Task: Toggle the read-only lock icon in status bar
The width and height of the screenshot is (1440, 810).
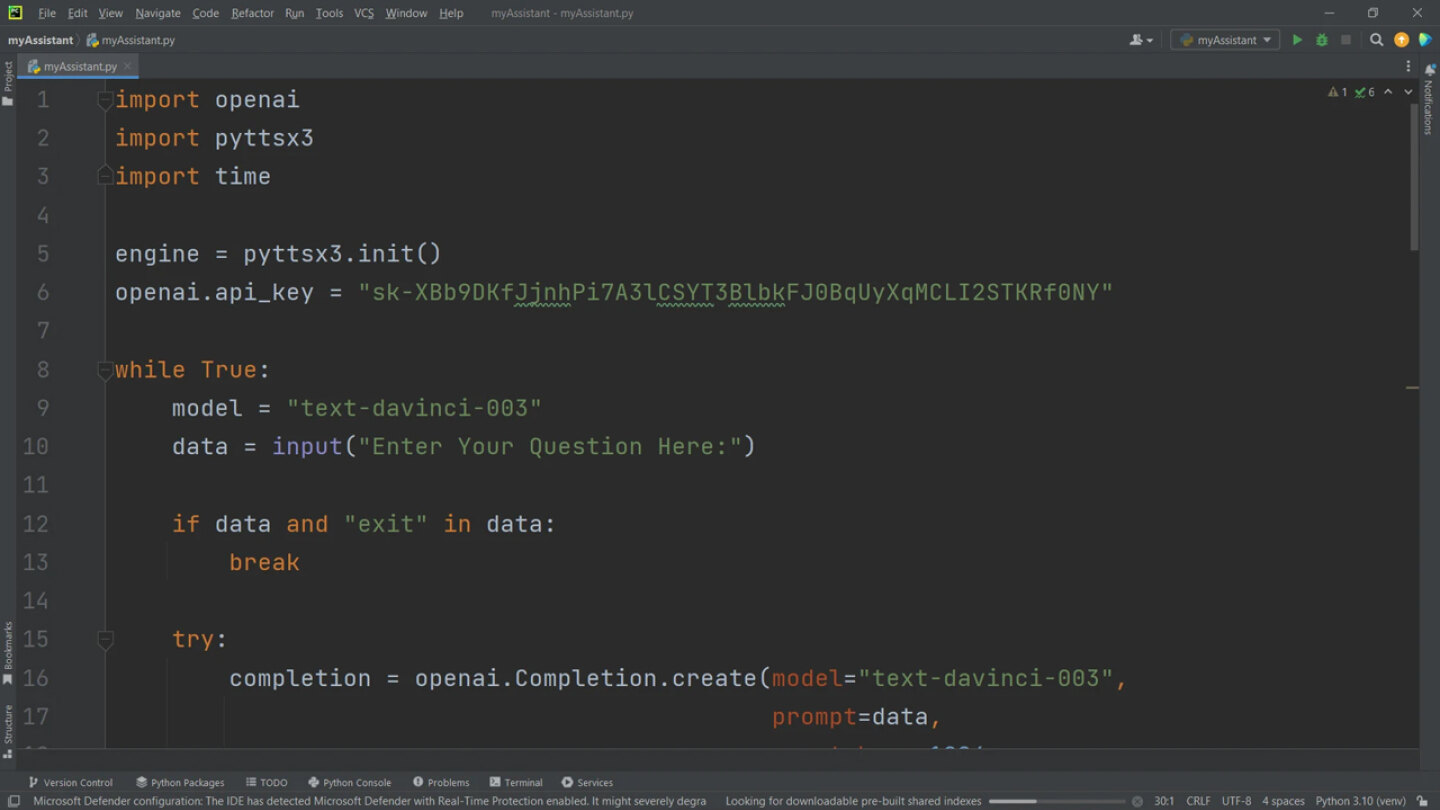Action: tap(1422, 801)
